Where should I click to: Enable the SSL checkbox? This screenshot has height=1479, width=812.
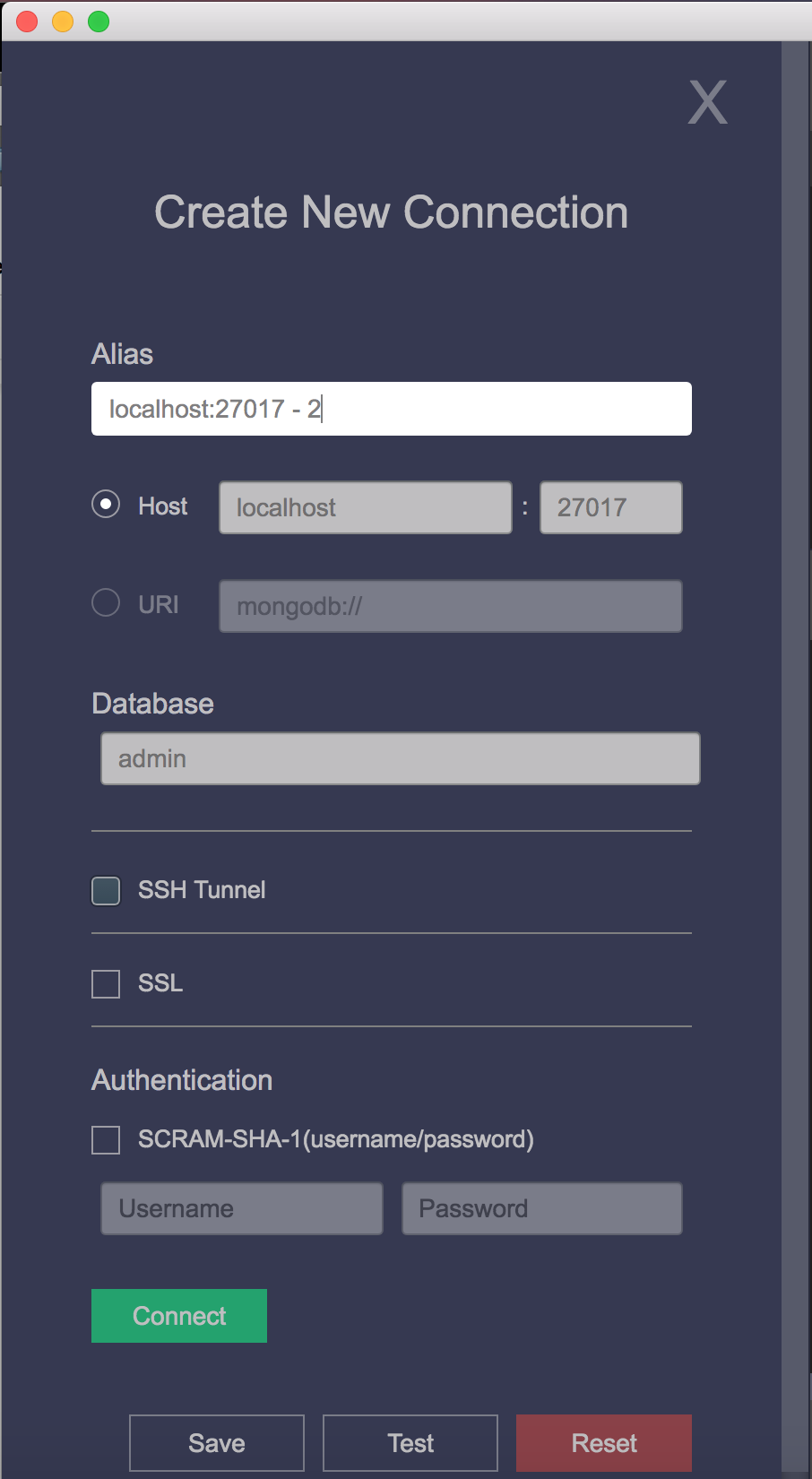click(x=106, y=983)
